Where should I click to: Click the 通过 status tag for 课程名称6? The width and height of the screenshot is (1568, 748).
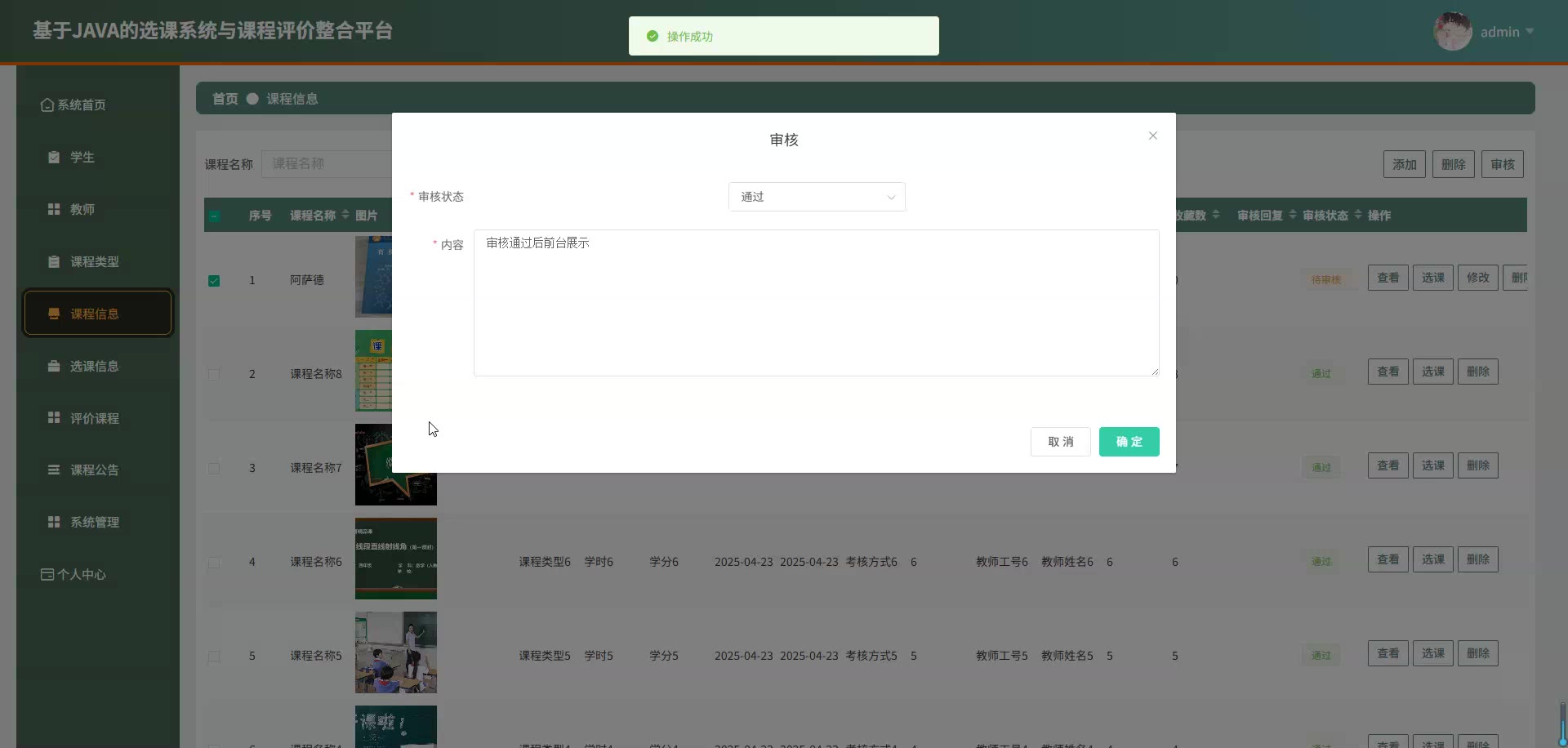click(1321, 561)
